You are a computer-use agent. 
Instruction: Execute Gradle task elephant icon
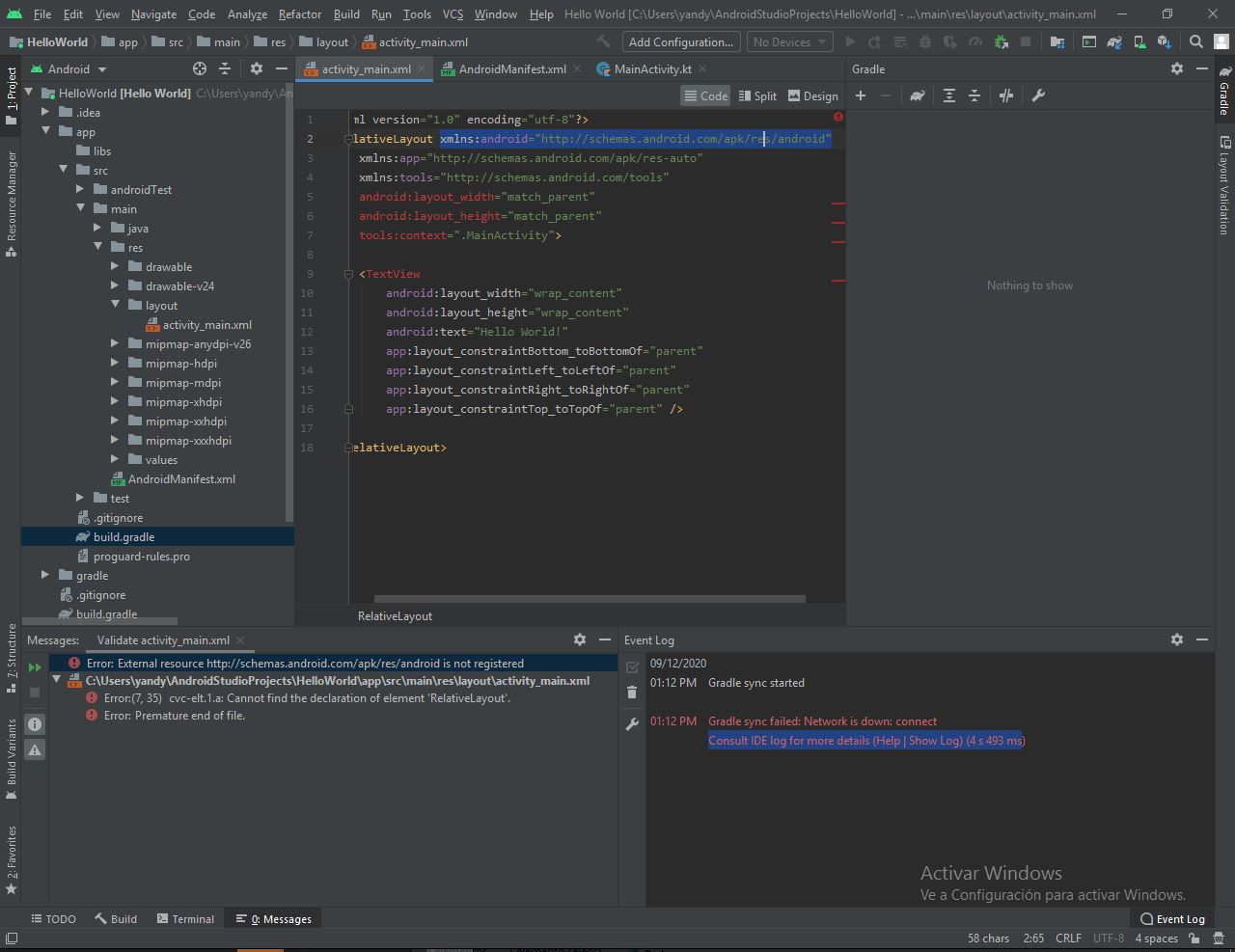(x=917, y=95)
